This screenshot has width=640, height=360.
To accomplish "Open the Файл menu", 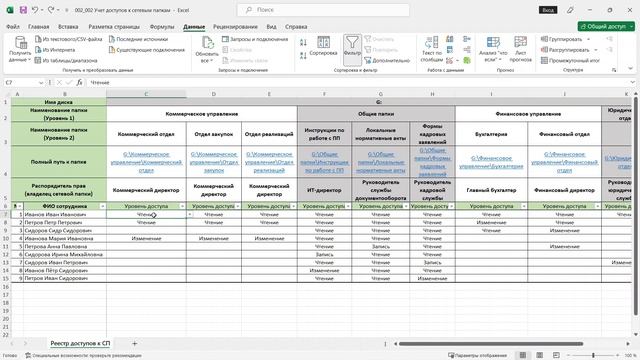I will coord(13,27).
